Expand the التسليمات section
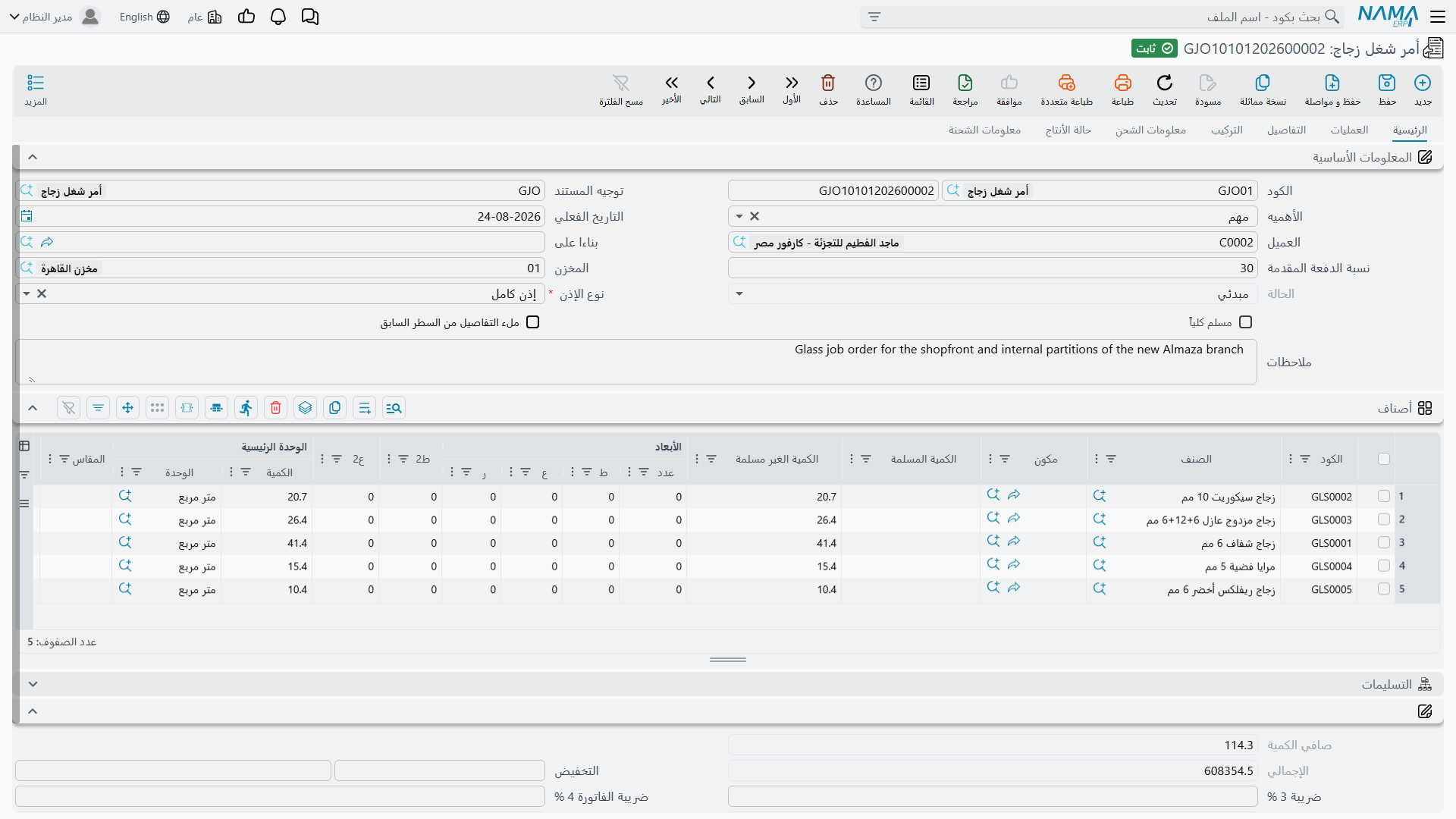The image size is (1456, 819). 33,684
